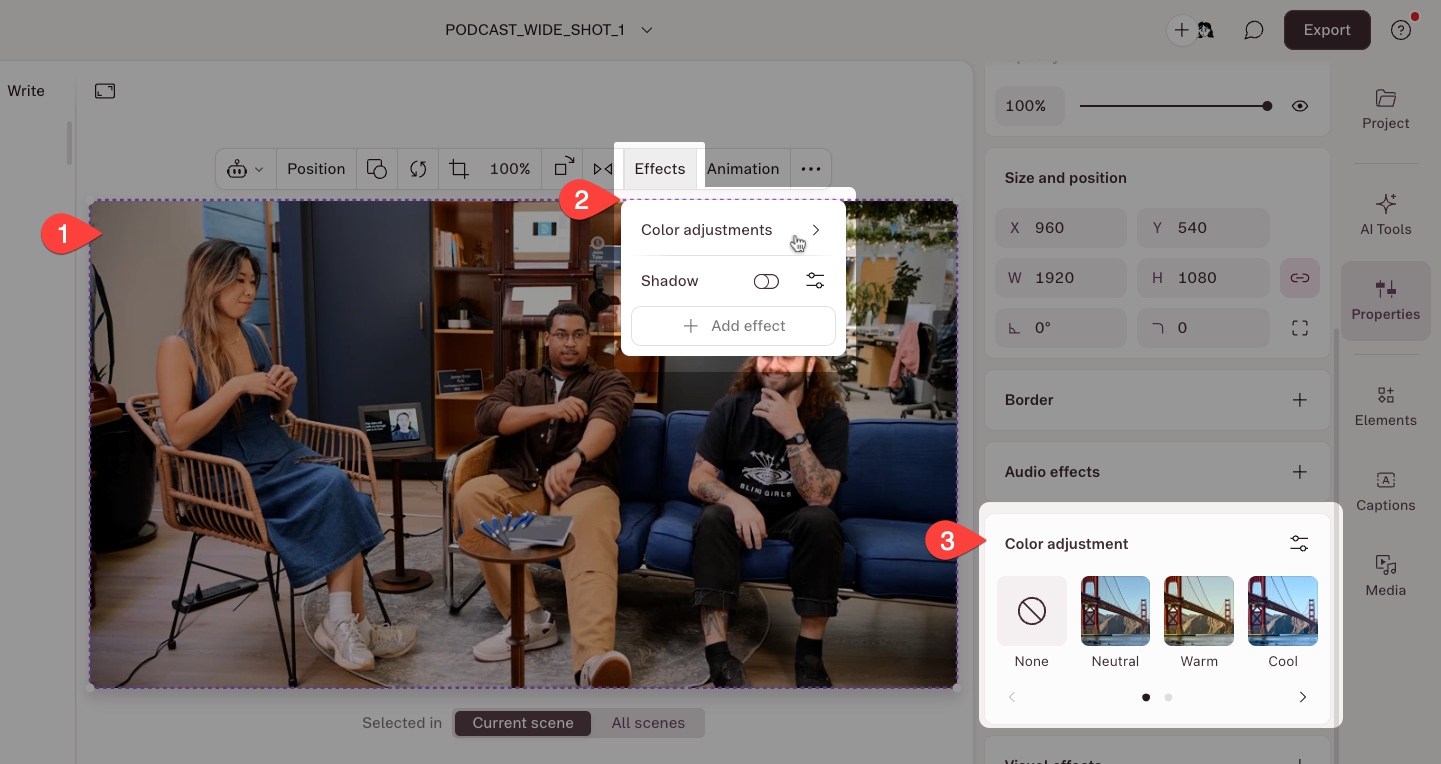This screenshot has height=764, width=1441.
Task: Click the Export button
Action: coord(1327,30)
